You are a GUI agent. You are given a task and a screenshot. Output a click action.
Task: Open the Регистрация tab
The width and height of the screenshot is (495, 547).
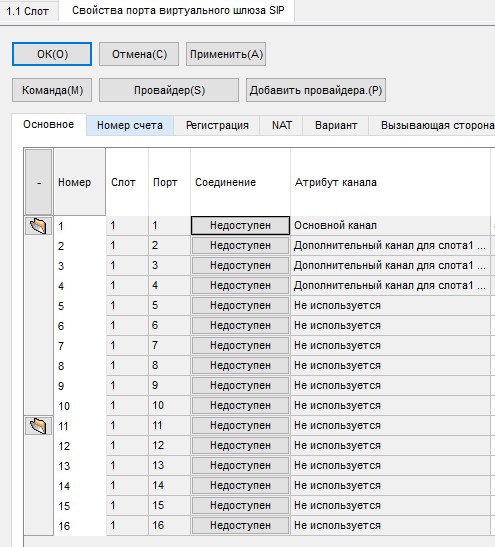pos(217,125)
